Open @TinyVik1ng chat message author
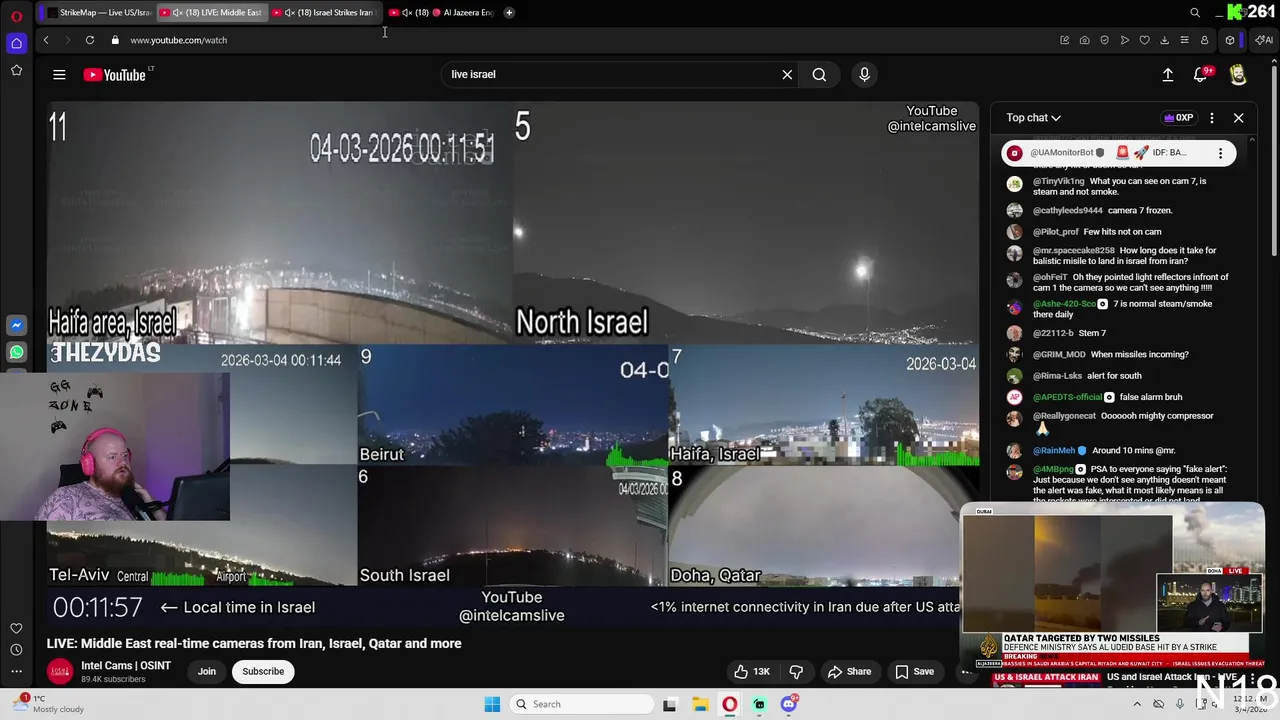The height and width of the screenshot is (720, 1280). (x=1058, y=181)
